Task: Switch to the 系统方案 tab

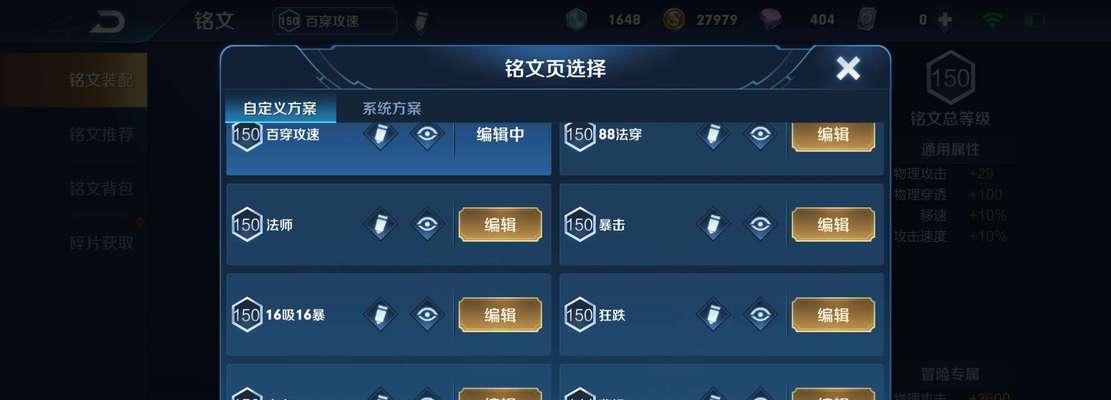Action: point(392,108)
